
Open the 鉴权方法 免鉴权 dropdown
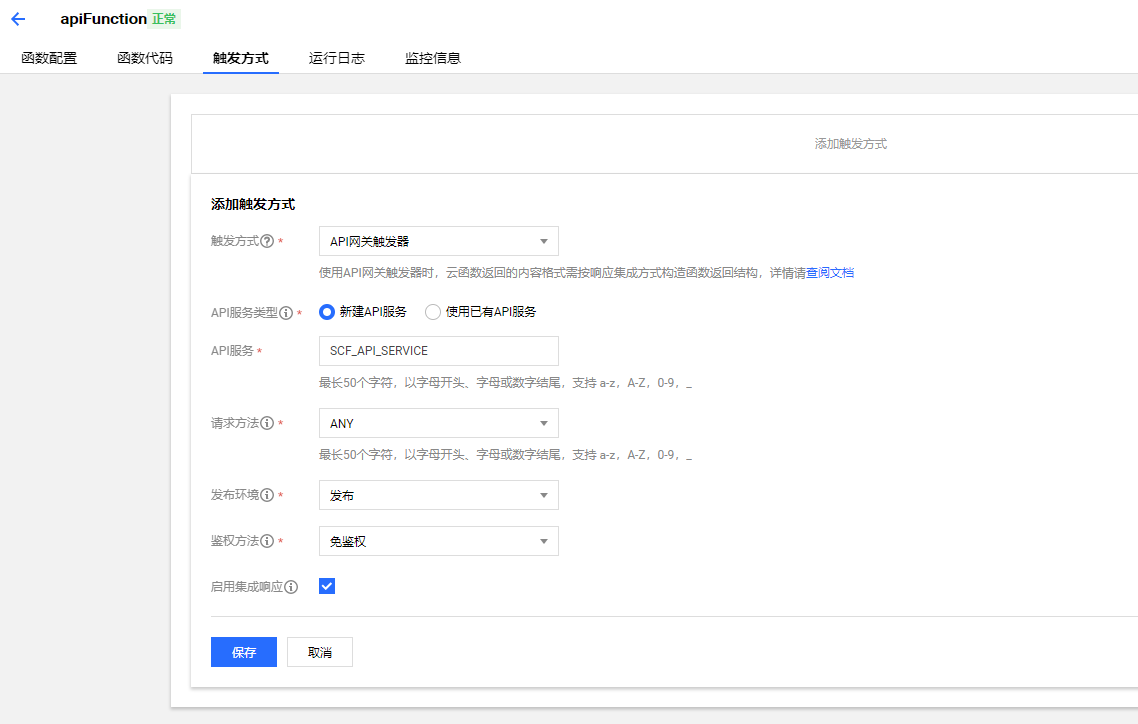point(438,541)
